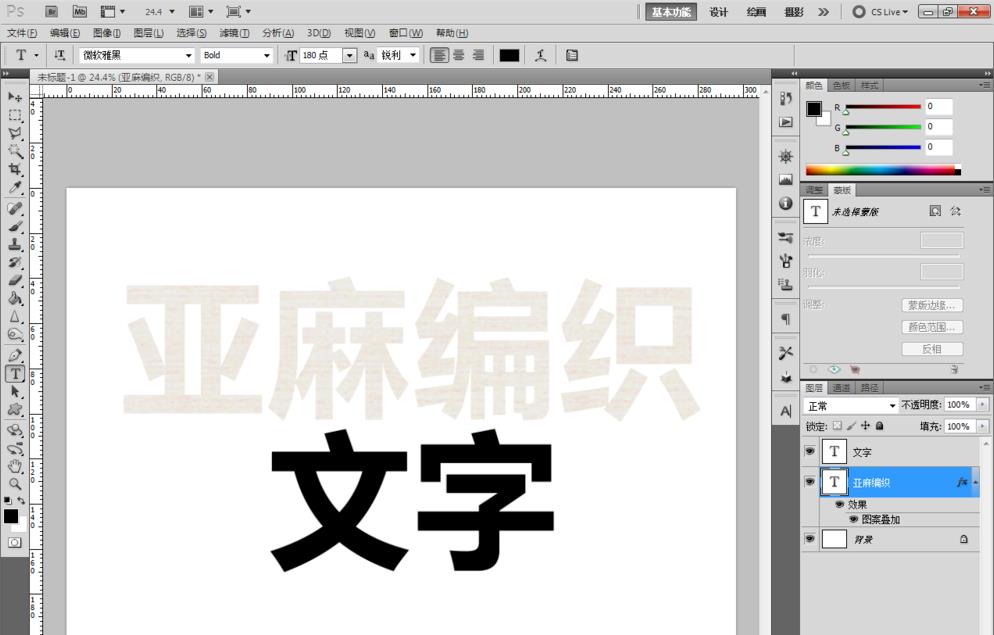Click the 反相 button in the Masks panel
994x635 pixels.
click(x=932, y=348)
